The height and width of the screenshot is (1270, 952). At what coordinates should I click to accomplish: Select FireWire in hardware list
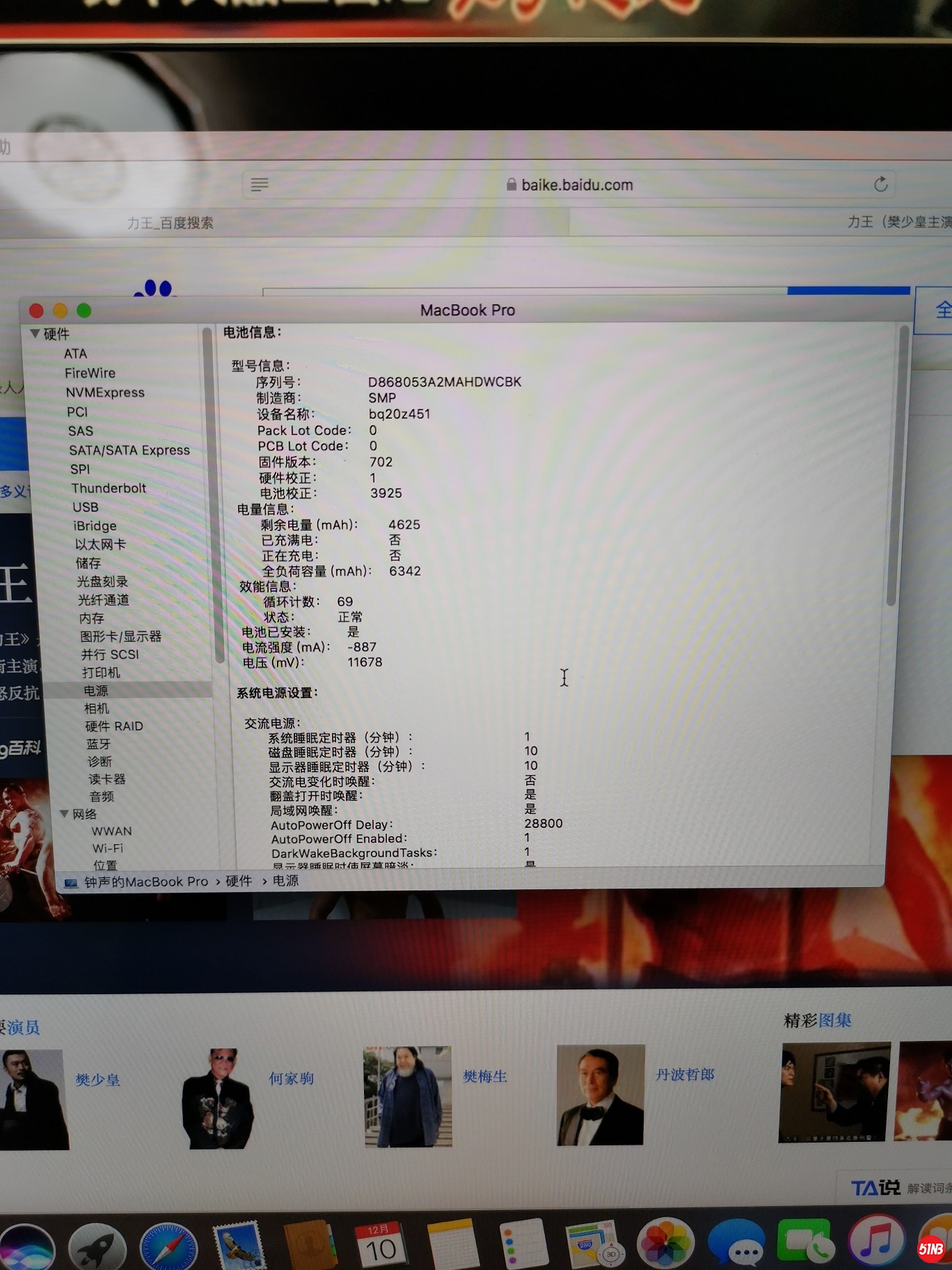[x=90, y=373]
